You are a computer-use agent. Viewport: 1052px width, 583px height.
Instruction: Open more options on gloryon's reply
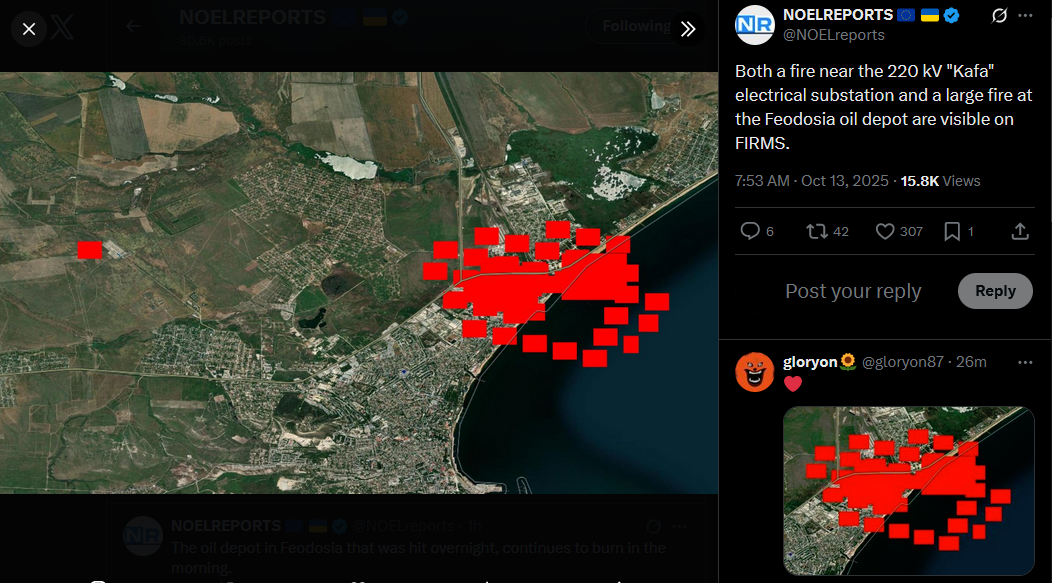[x=1025, y=362]
